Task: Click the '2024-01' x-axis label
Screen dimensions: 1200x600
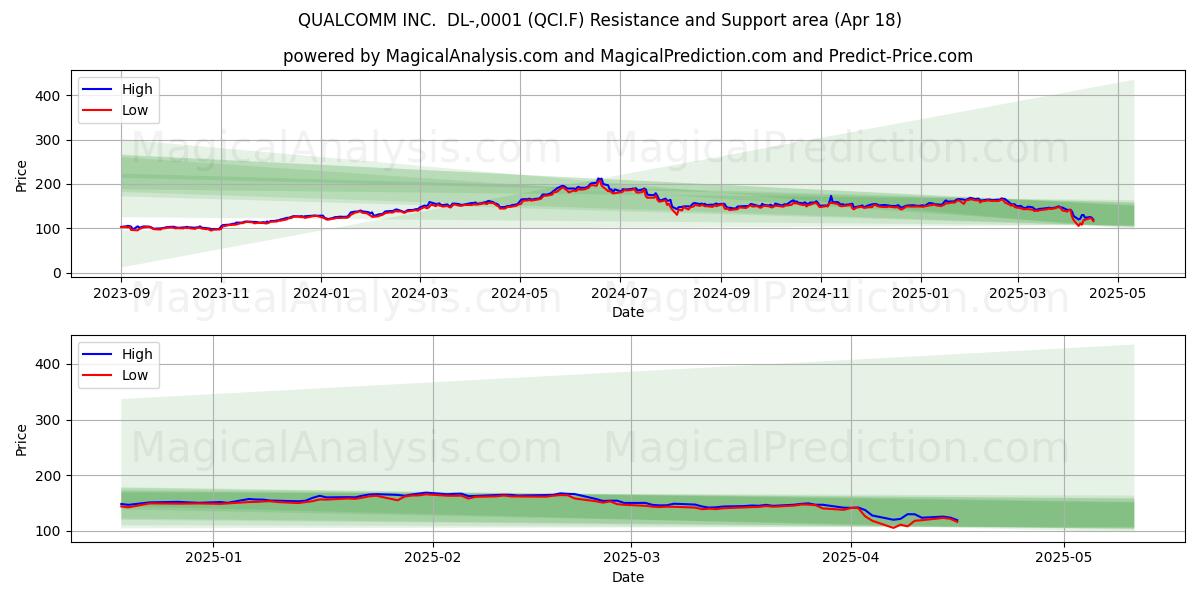Action: tap(321, 294)
